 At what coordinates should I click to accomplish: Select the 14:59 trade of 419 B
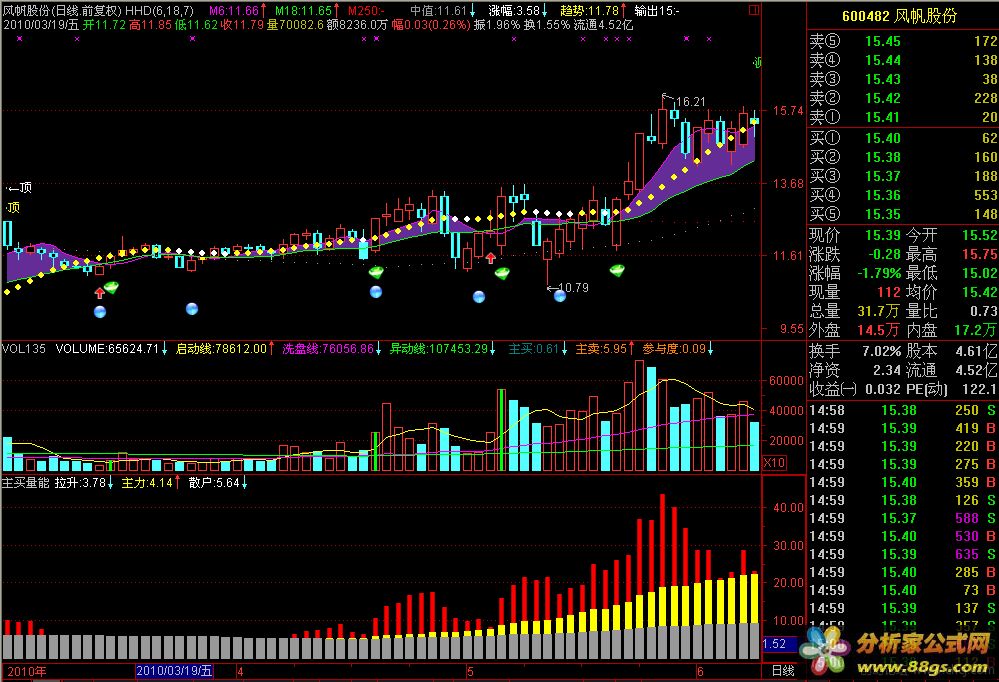coord(903,428)
